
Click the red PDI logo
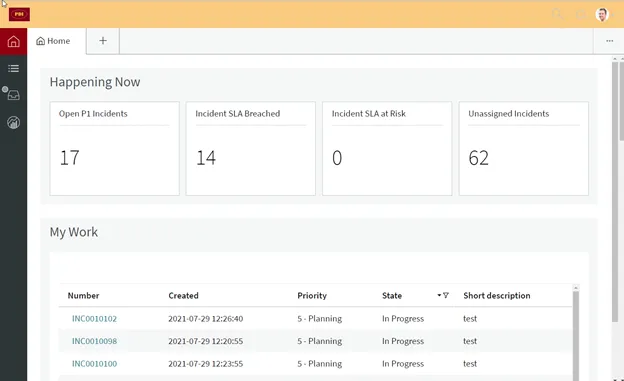click(x=19, y=14)
